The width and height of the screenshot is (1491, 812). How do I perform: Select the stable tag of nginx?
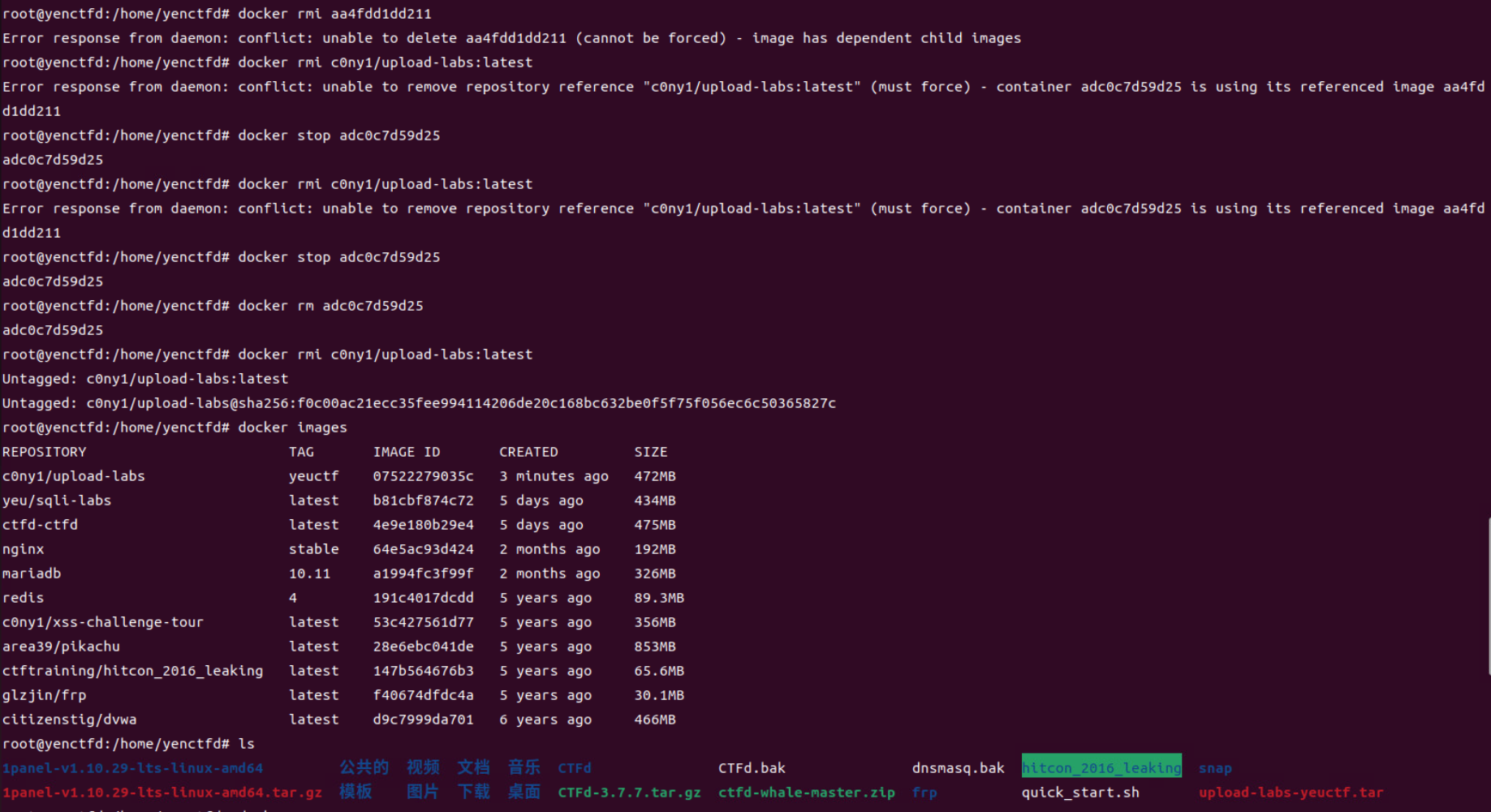[x=313, y=549]
